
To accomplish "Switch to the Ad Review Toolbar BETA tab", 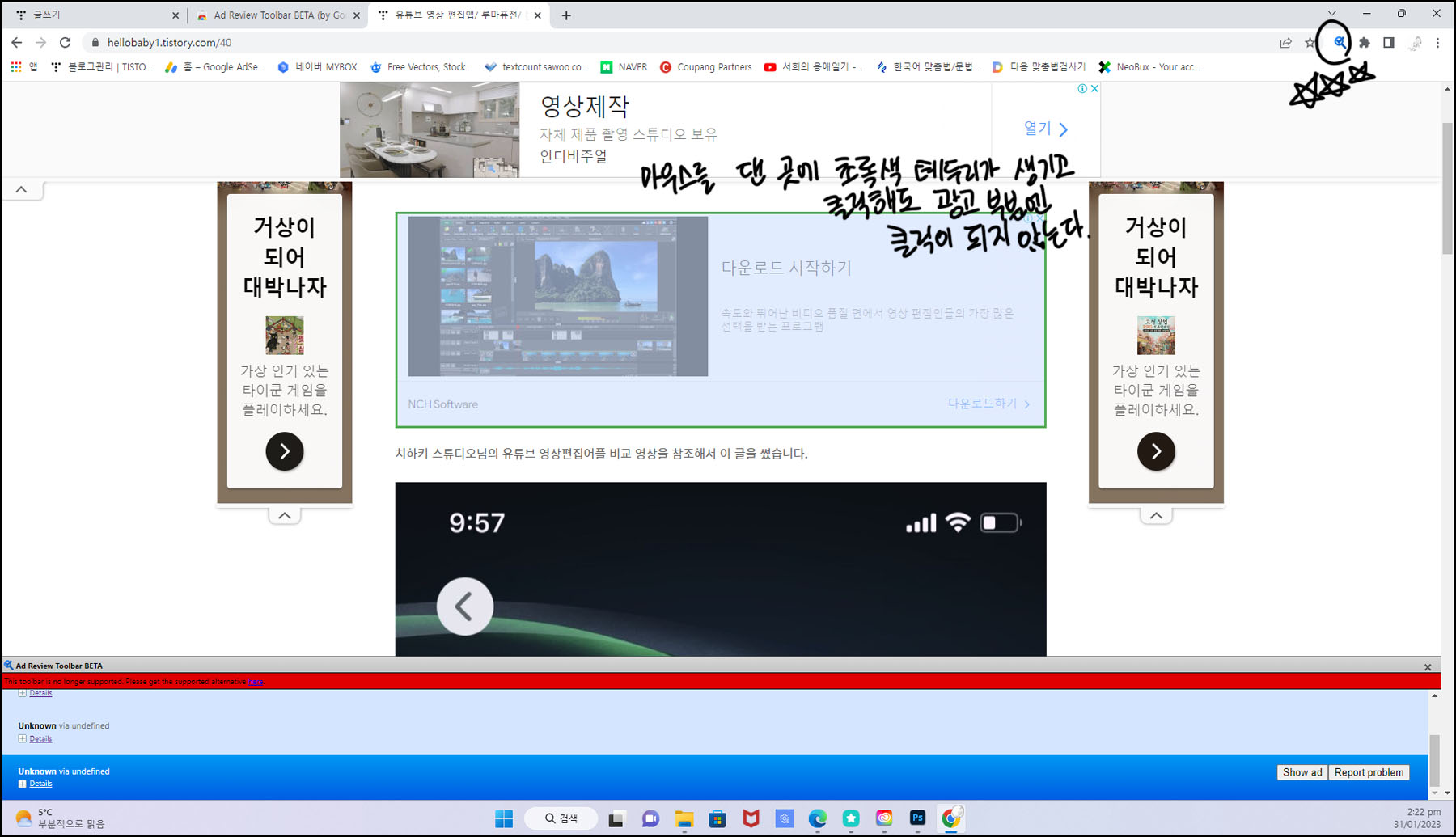I will tap(277, 15).
